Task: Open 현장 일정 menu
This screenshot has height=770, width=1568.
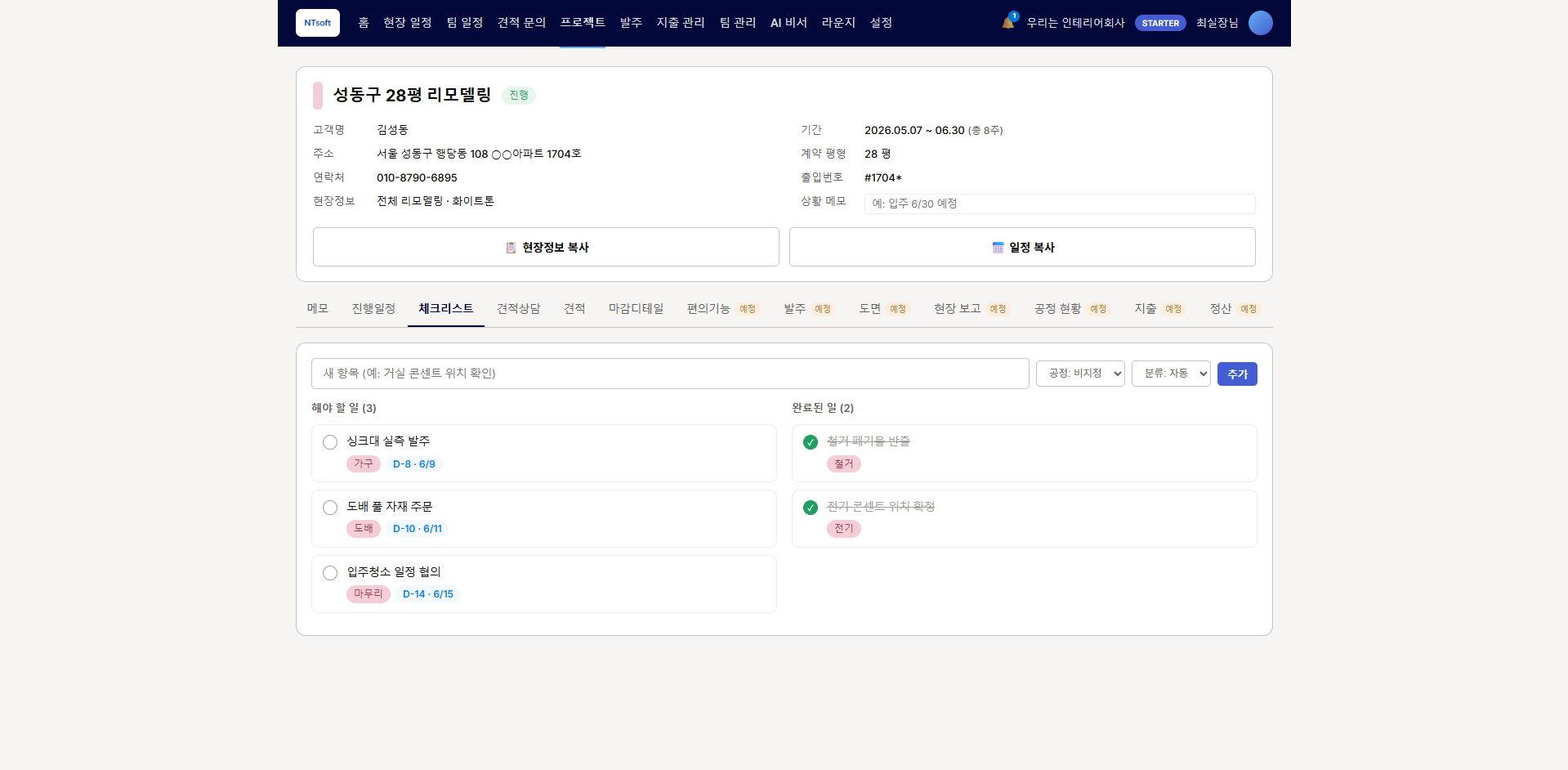Action: [408, 23]
